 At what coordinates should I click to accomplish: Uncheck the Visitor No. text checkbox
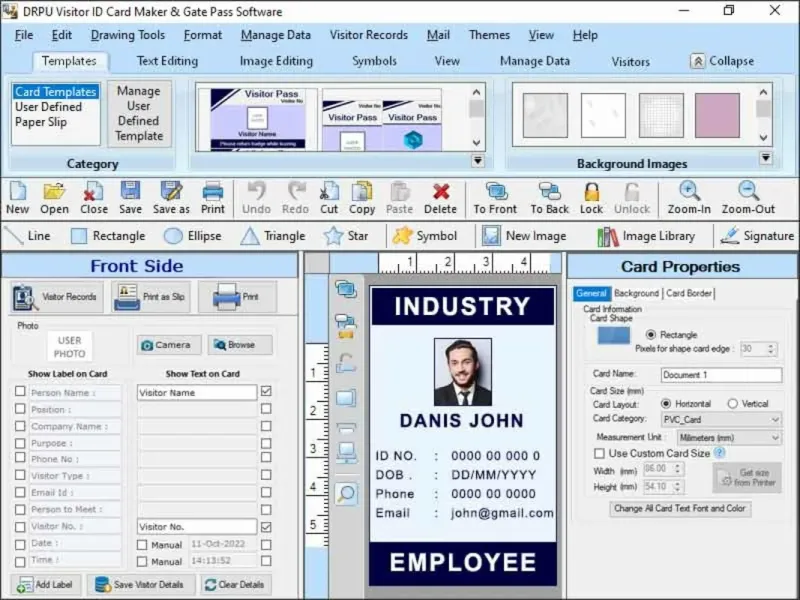pyautogui.click(x=266, y=527)
